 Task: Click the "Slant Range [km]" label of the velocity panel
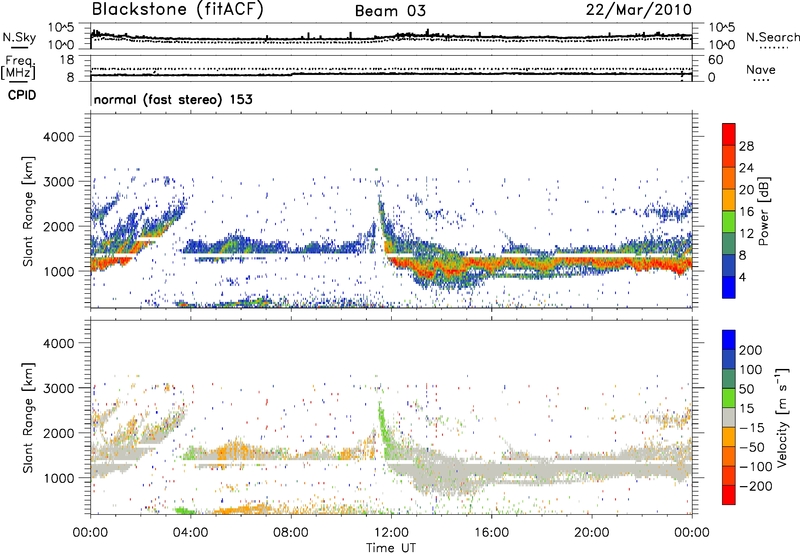(28, 417)
